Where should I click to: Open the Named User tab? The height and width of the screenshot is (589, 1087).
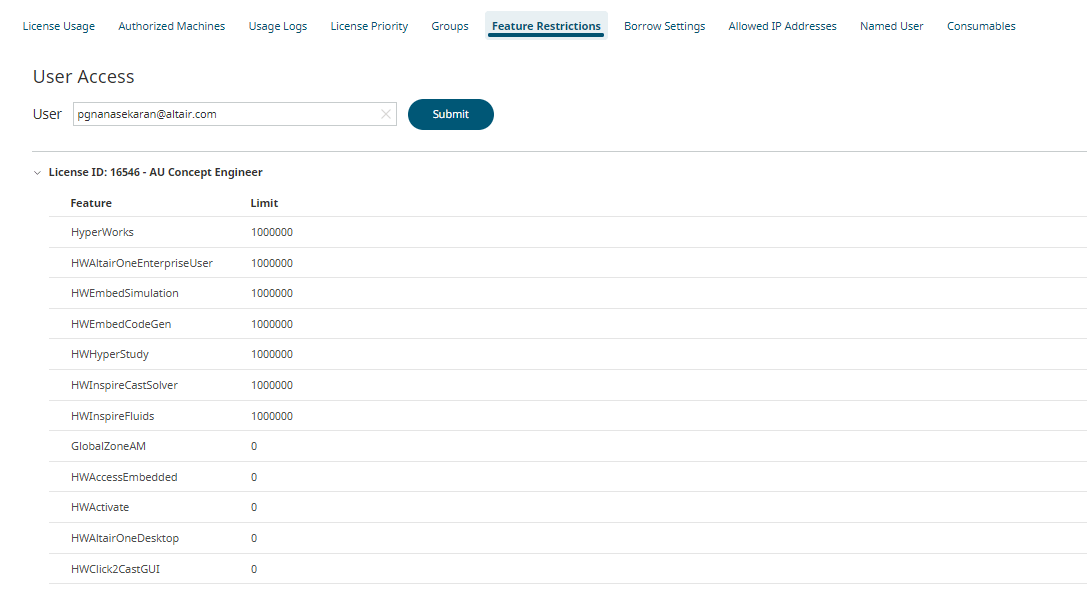892,26
